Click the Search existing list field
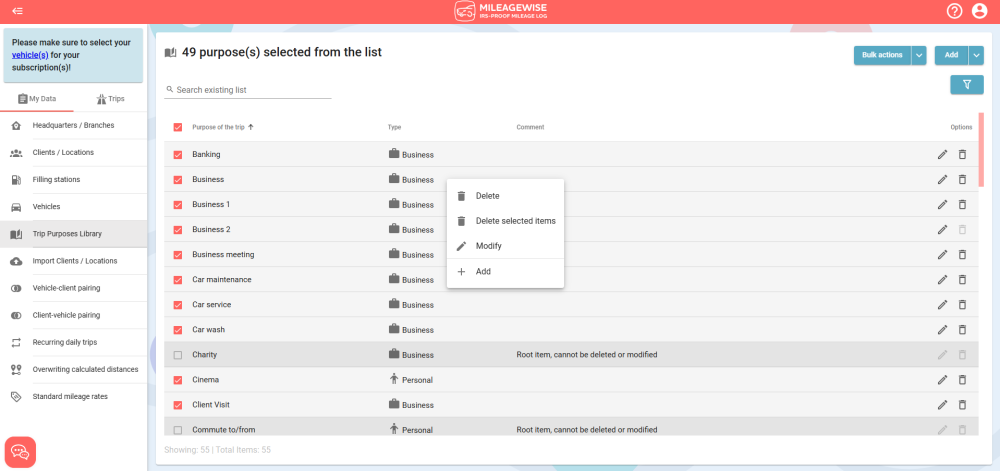The height and width of the screenshot is (471, 1000). (x=252, y=90)
